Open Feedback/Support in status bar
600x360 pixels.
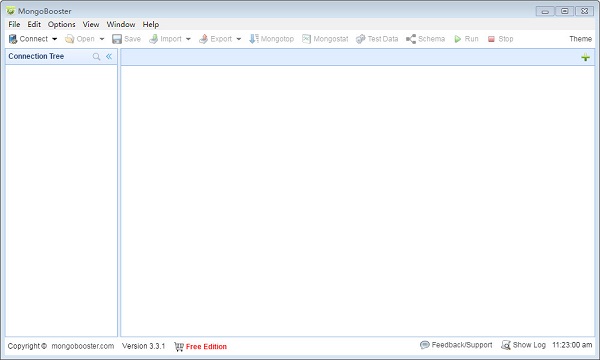pyautogui.click(x=456, y=345)
